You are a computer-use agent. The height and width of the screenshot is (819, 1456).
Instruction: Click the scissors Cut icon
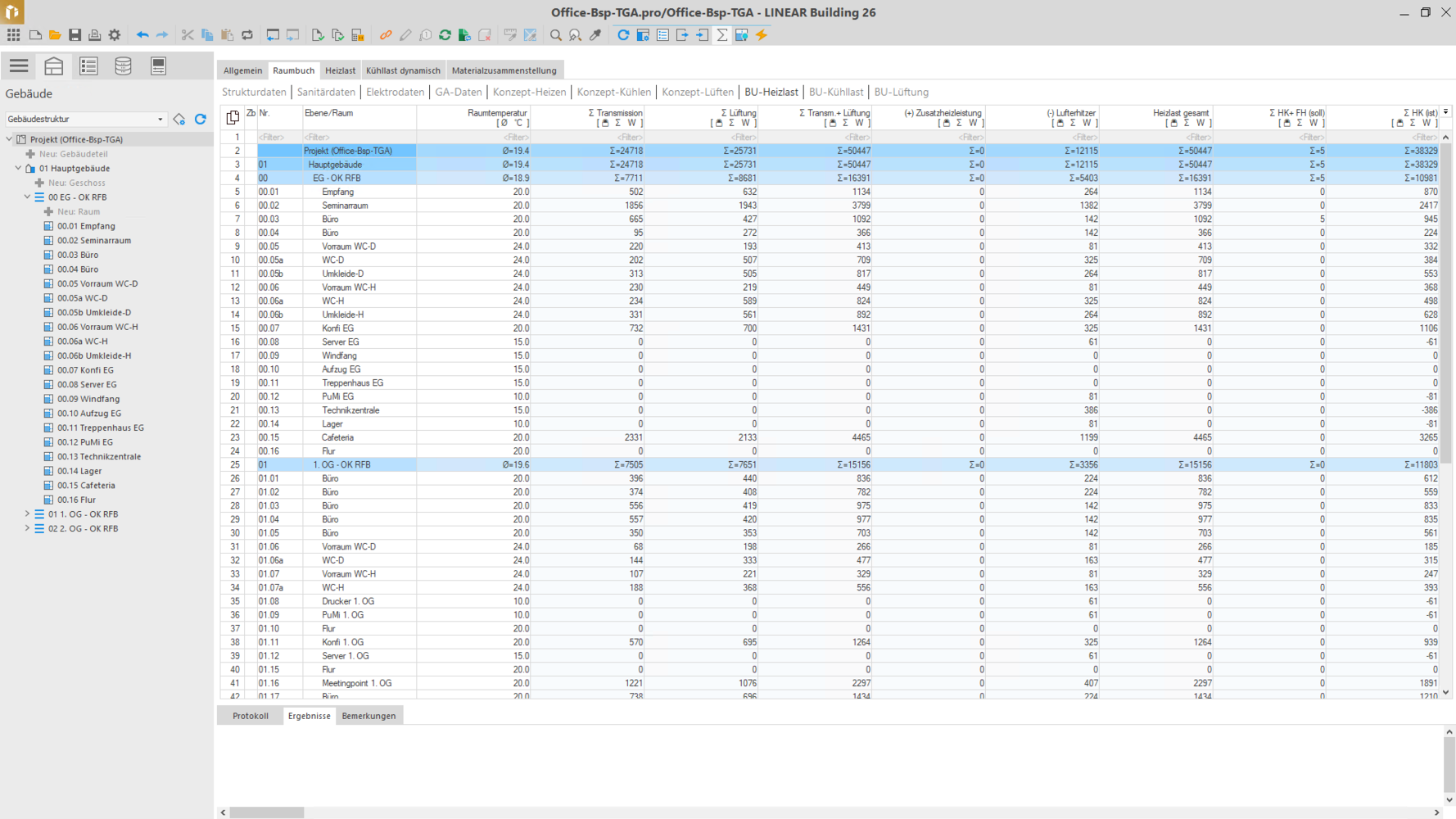click(x=188, y=35)
